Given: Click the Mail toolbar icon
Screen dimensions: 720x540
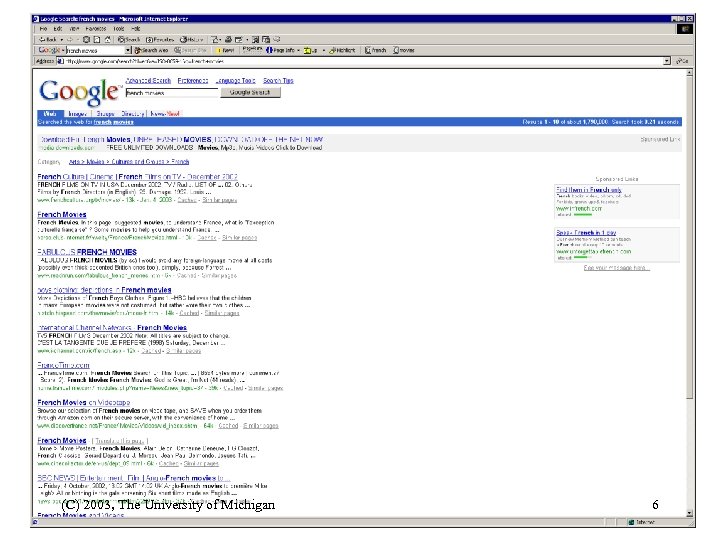Looking at the screenshot, I should (216, 39).
